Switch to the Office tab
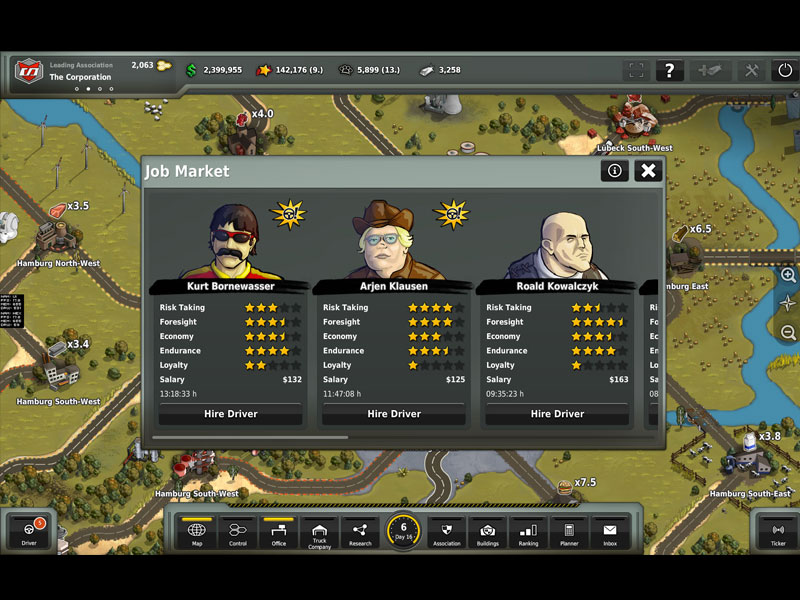Image resolution: width=800 pixels, height=600 pixels. click(279, 533)
